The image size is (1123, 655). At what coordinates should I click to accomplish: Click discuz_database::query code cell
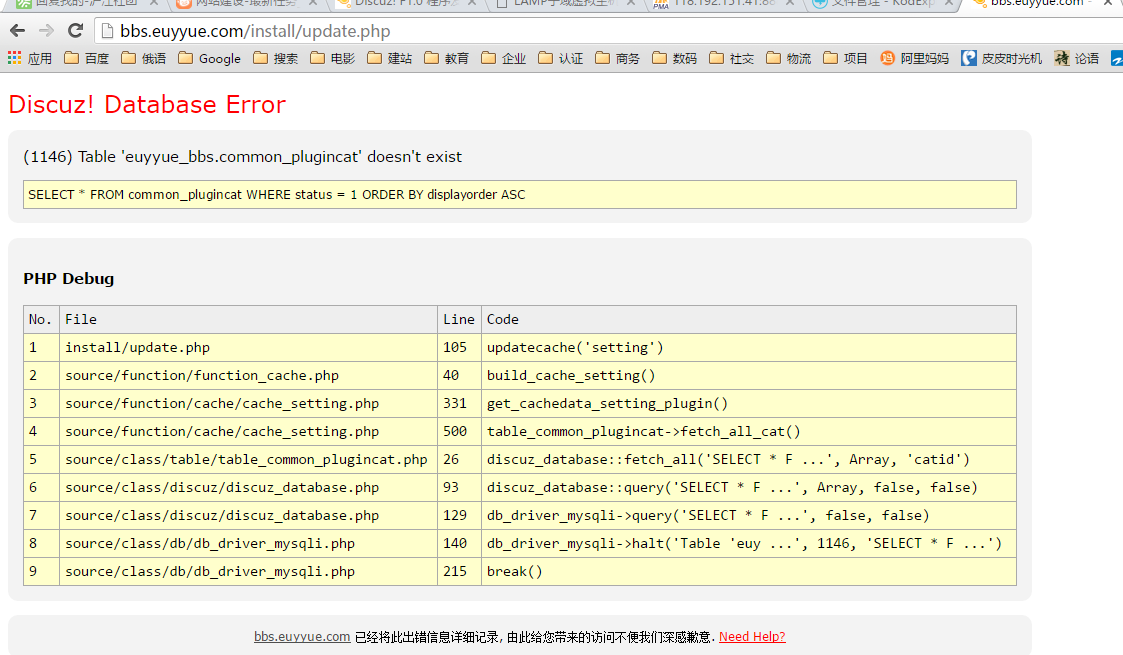748,487
